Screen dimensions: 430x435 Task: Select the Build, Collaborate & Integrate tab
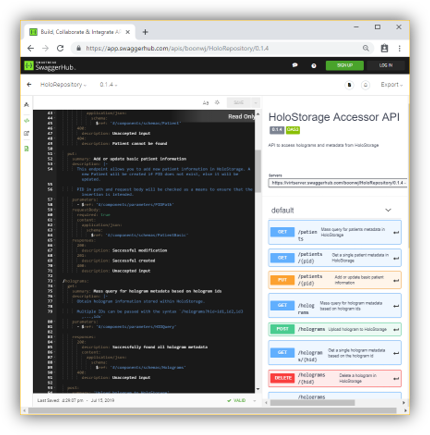(x=80, y=32)
